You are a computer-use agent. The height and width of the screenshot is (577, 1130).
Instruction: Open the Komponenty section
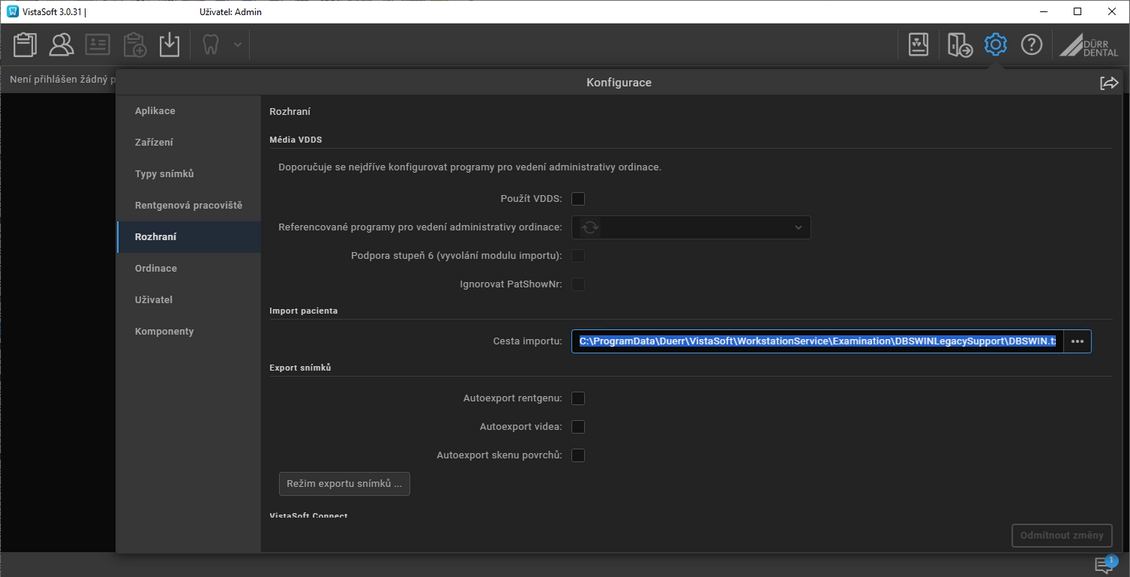[x=189, y=331]
